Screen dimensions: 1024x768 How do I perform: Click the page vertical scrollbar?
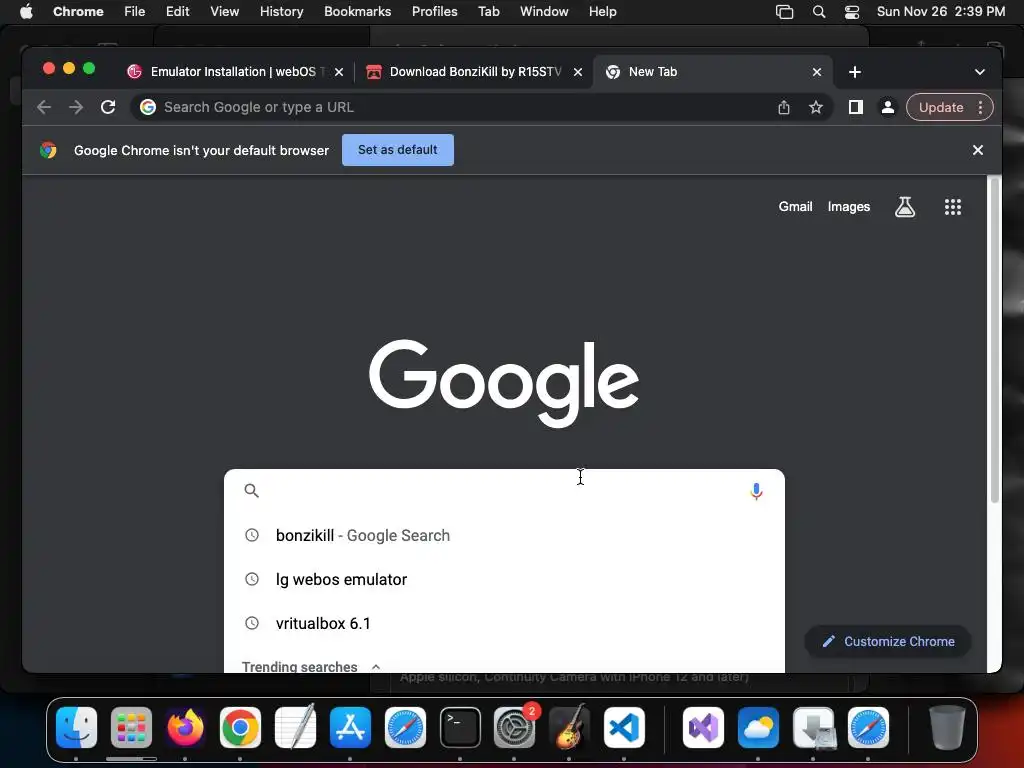995,340
